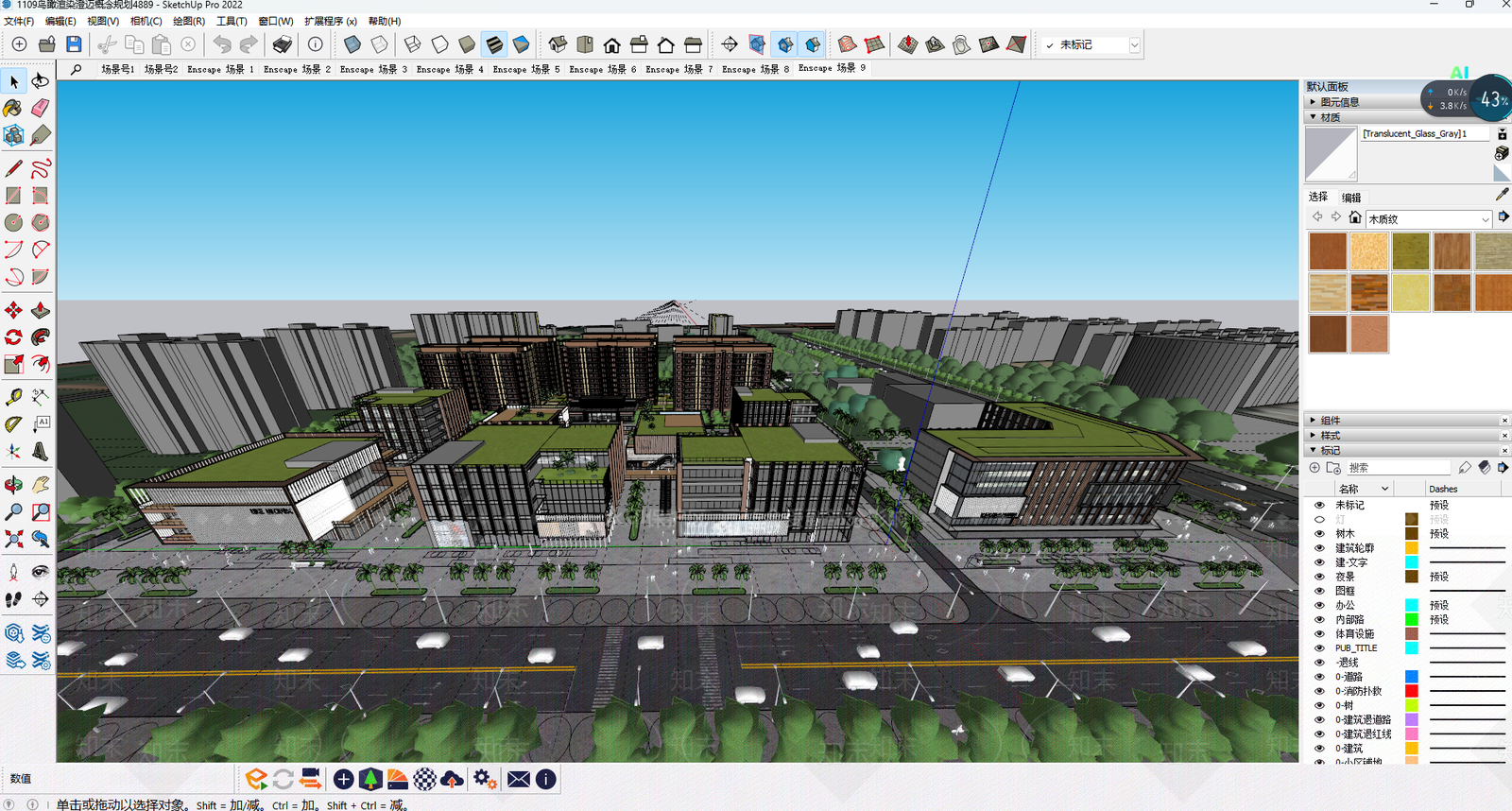Open Enscape settings gear icon

tap(485, 779)
